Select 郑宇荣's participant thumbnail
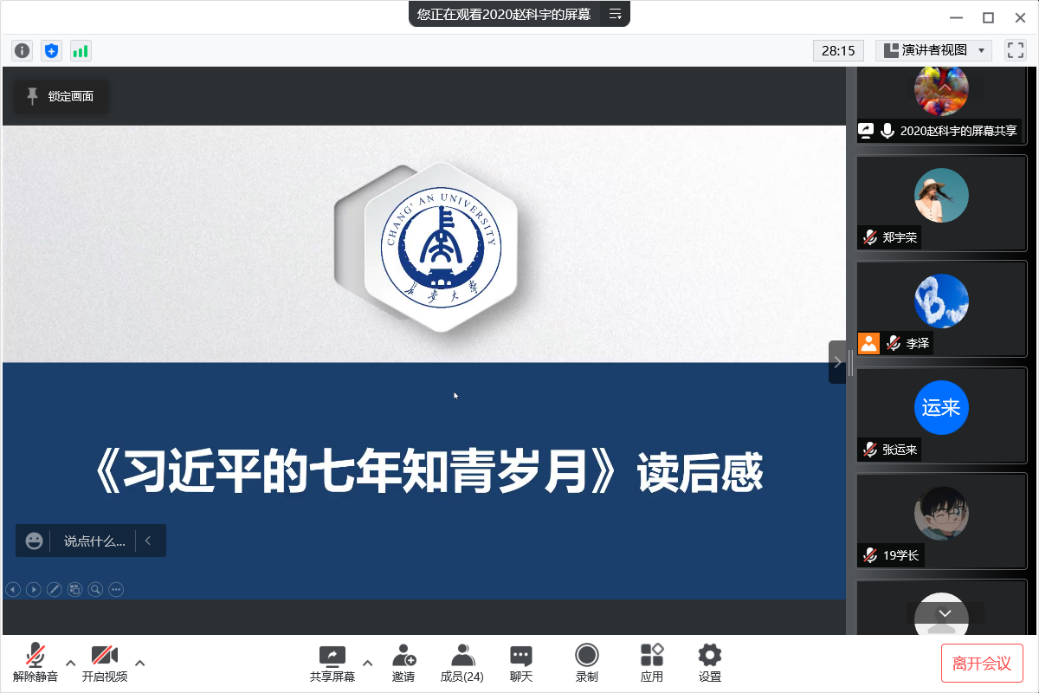Screen dimensions: 1039x693 click(x=941, y=203)
